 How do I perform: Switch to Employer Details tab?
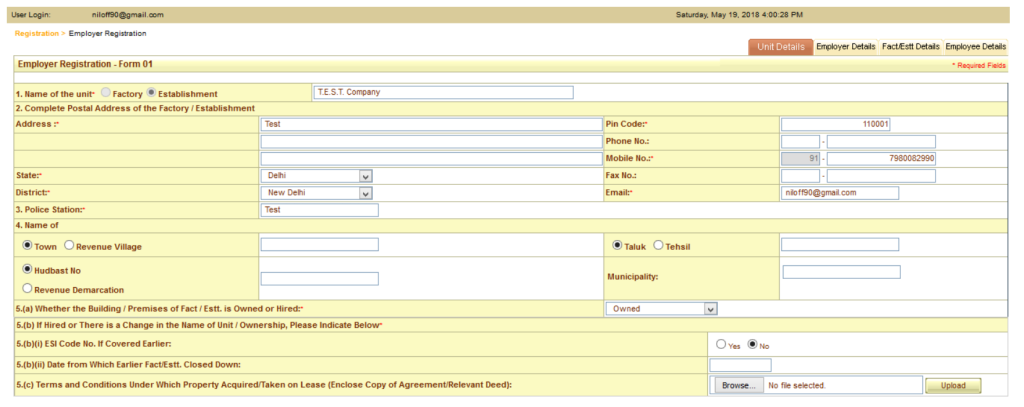tap(845, 46)
